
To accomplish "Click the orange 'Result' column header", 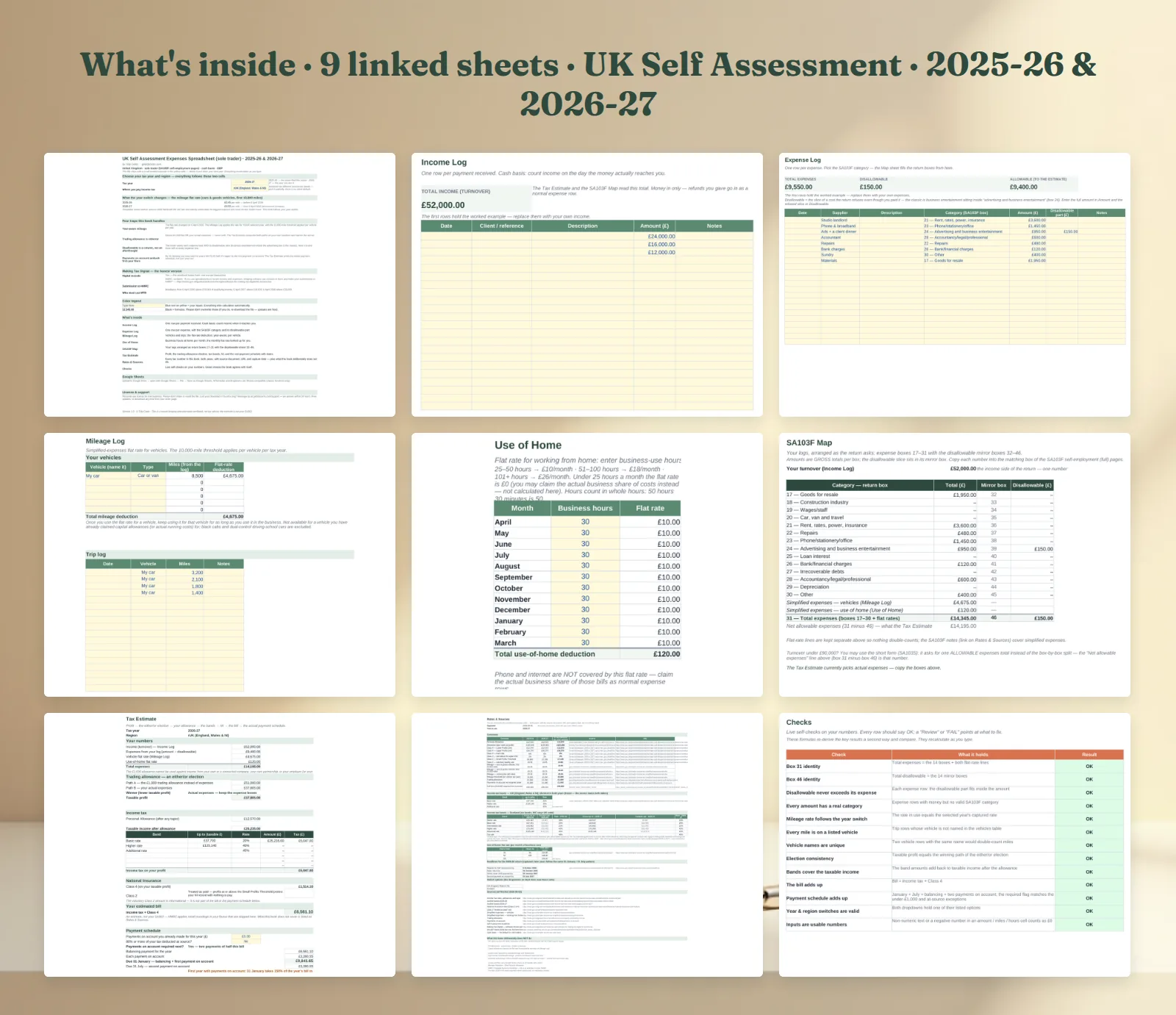I will coord(1089,755).
